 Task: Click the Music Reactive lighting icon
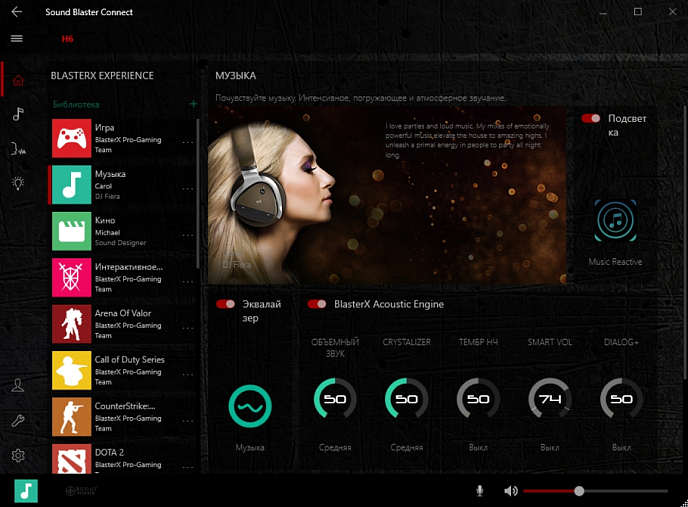point(615,221)
